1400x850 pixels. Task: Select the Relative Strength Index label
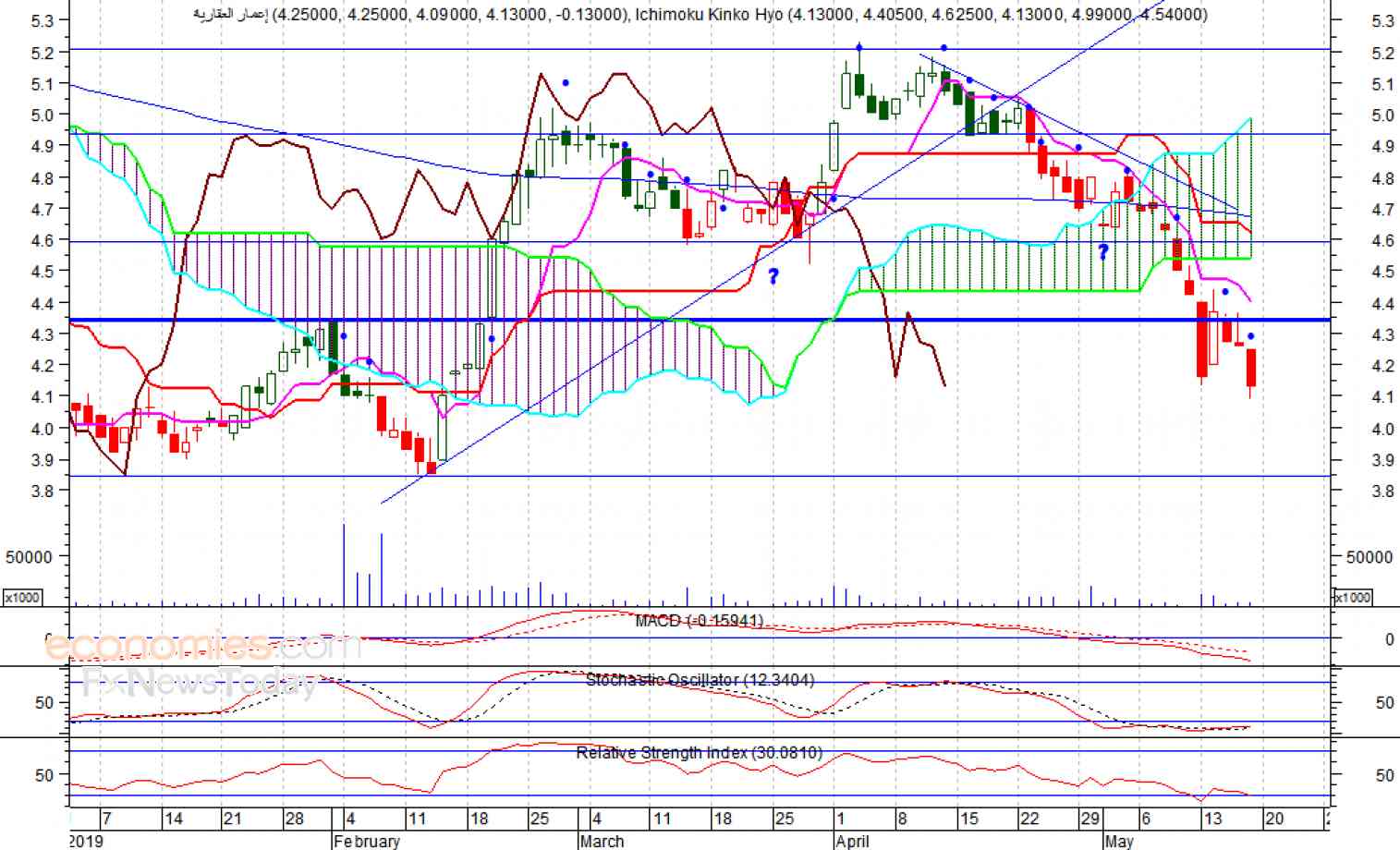(700, 753)
